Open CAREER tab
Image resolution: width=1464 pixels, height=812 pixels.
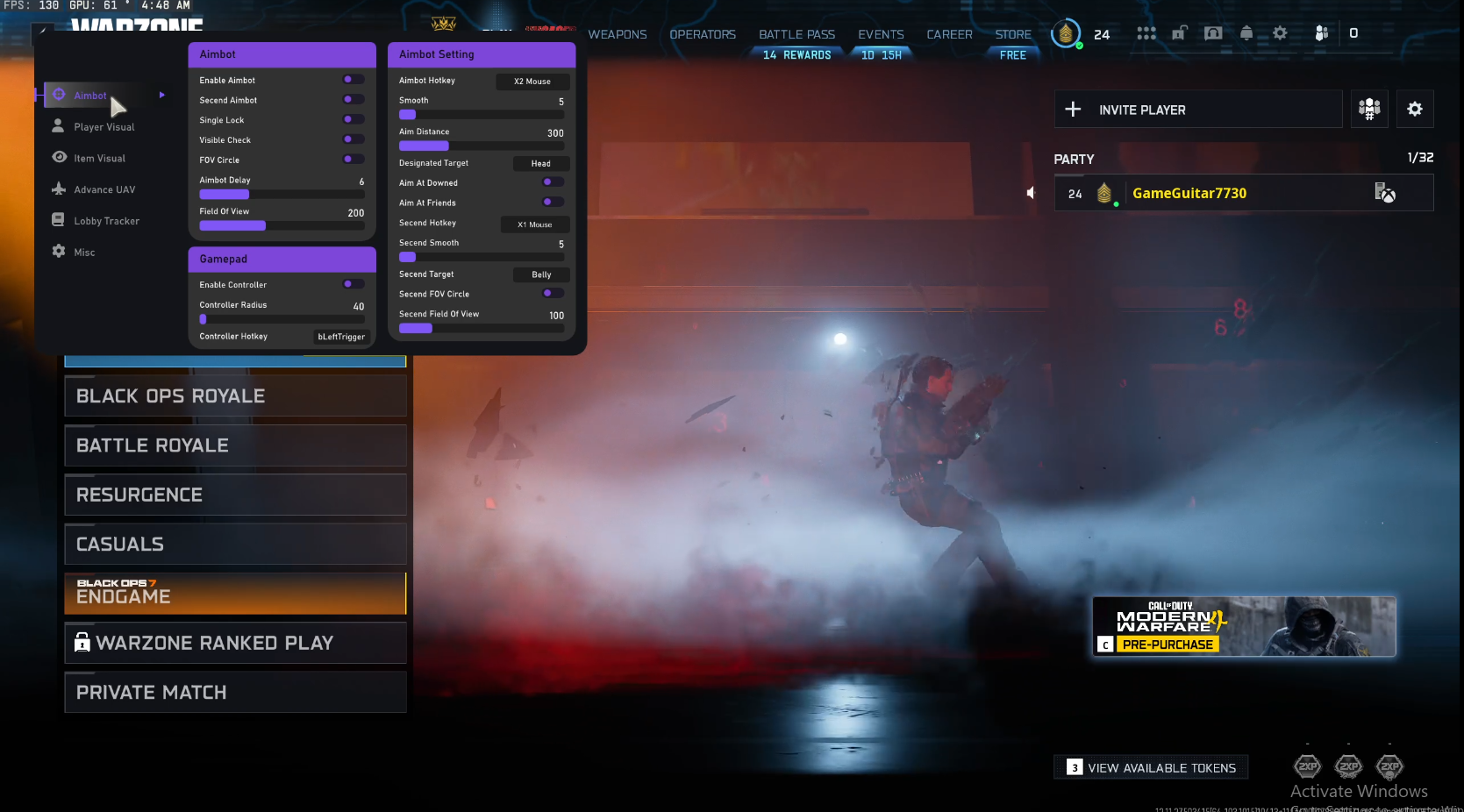949,34
